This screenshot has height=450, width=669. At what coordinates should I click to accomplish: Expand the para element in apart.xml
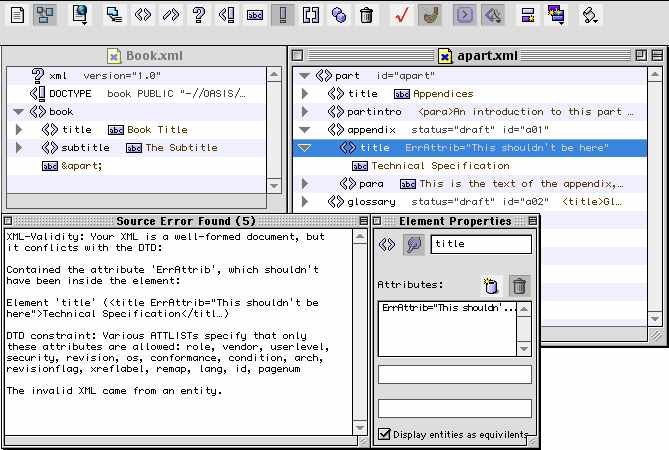tap(305, 184)
